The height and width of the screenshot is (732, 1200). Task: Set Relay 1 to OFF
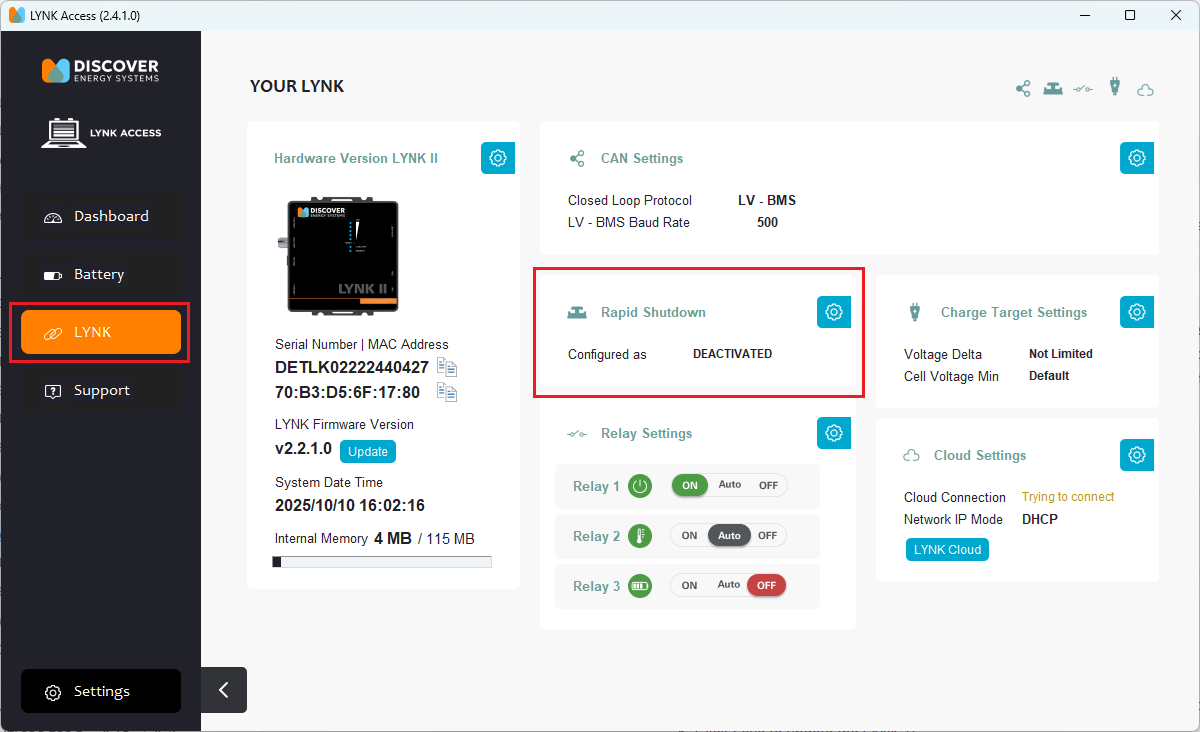pyautogui.click(x=767, y=485)
